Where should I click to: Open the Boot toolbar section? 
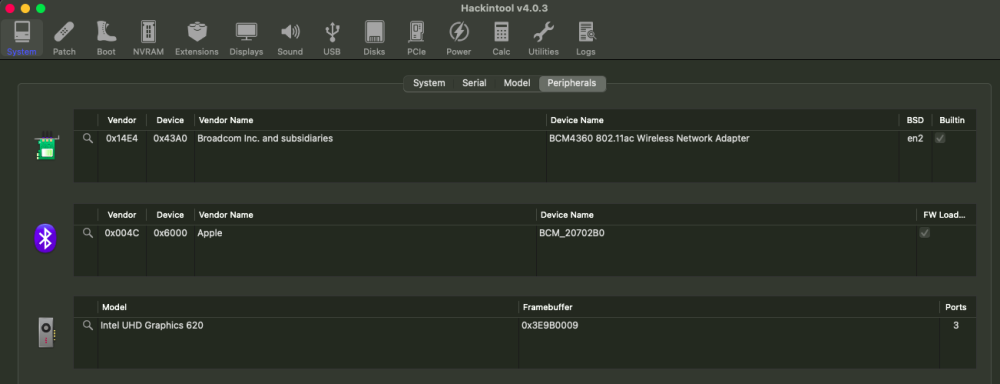[106, 38]
